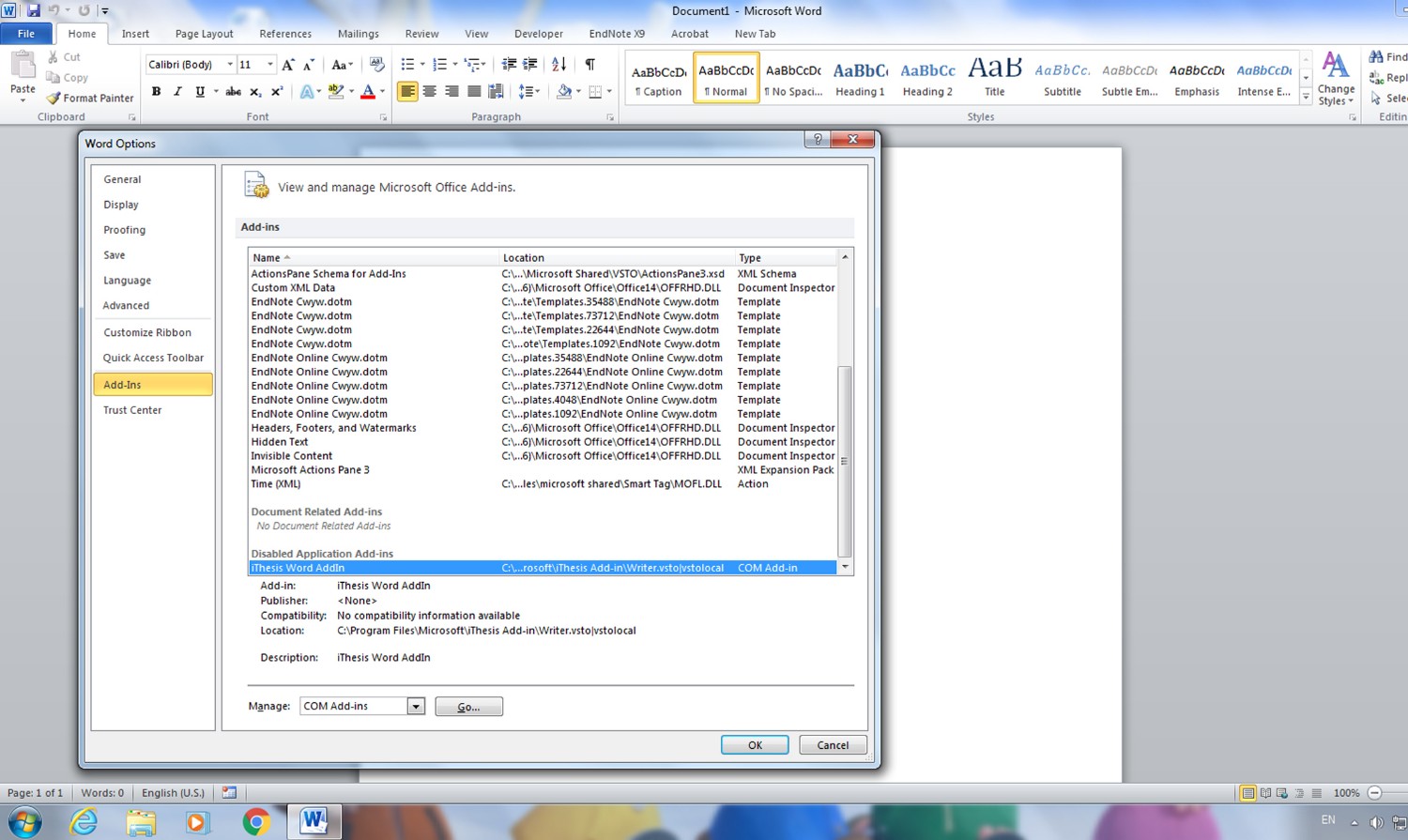
Task: Open the Insert ribbon tab
Action: point(135,34)
